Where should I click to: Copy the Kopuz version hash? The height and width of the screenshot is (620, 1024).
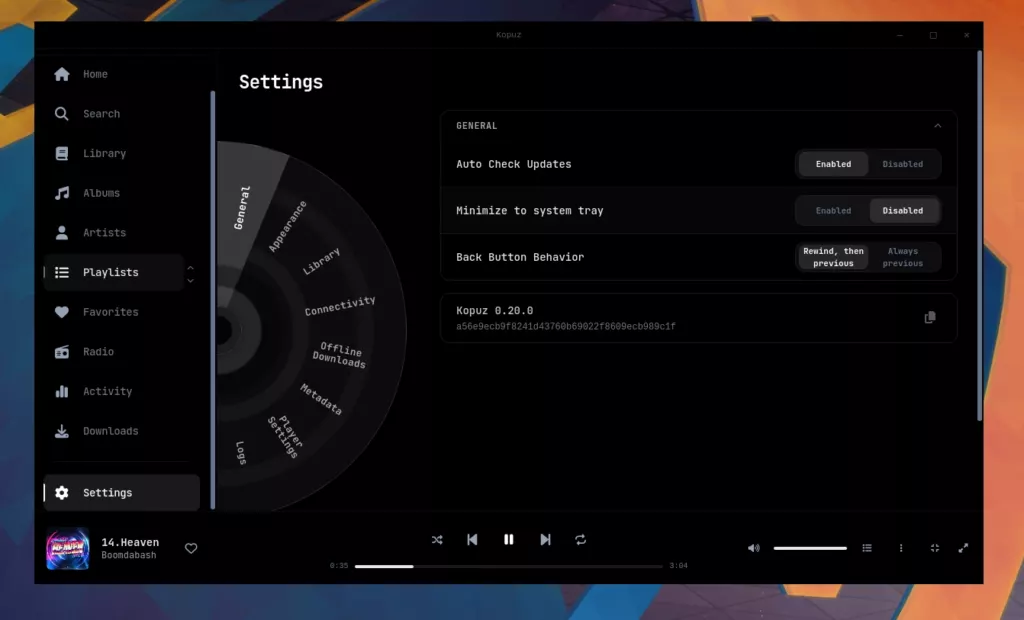coord(930,318)
